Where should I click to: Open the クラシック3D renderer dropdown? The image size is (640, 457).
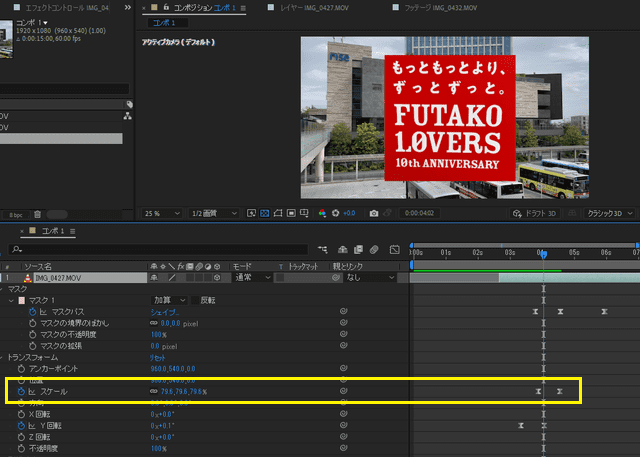pos(609,213)
